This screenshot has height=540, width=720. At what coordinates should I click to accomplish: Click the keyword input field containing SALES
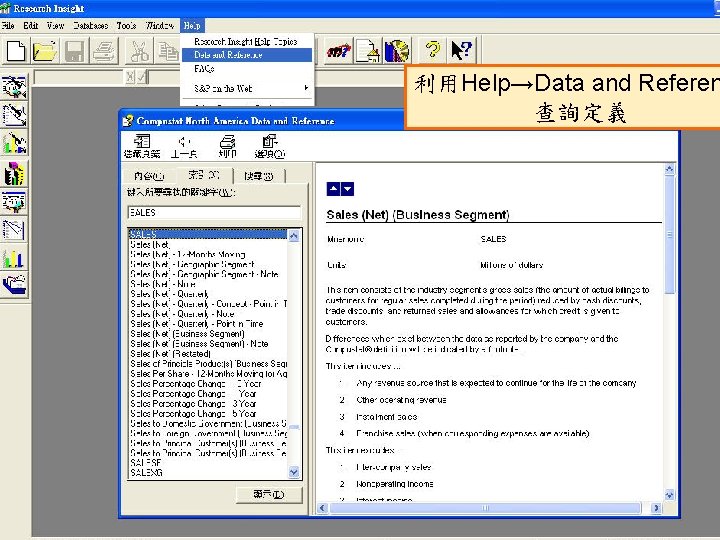point(214,213)
